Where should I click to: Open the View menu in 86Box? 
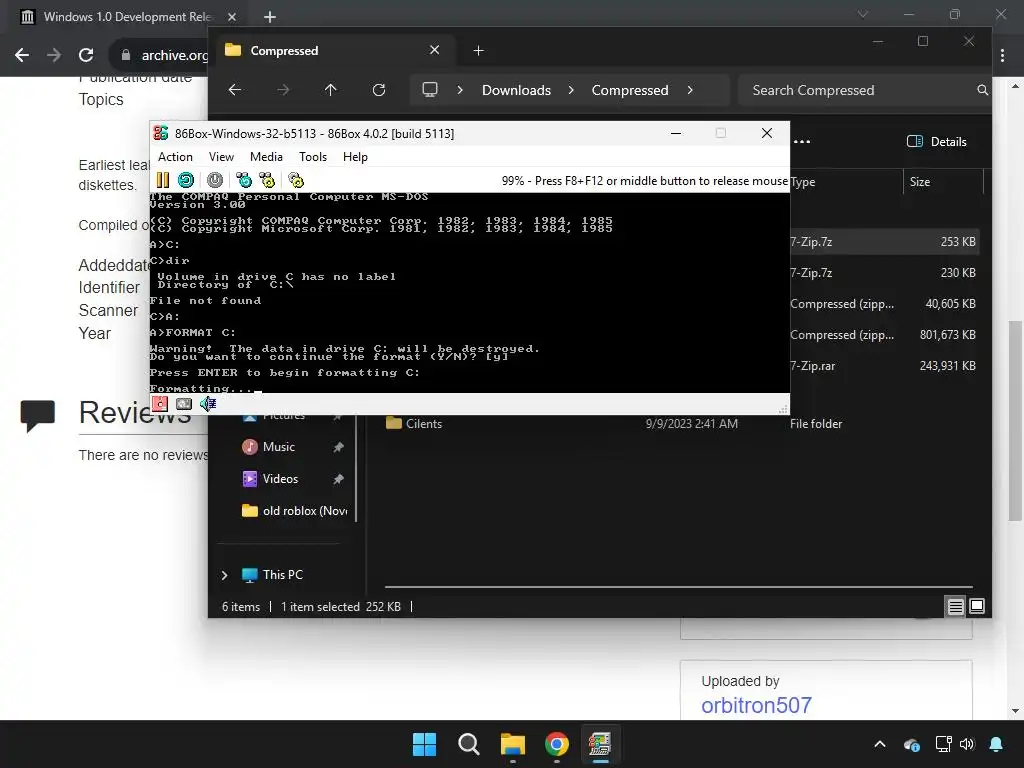[221, 157]
